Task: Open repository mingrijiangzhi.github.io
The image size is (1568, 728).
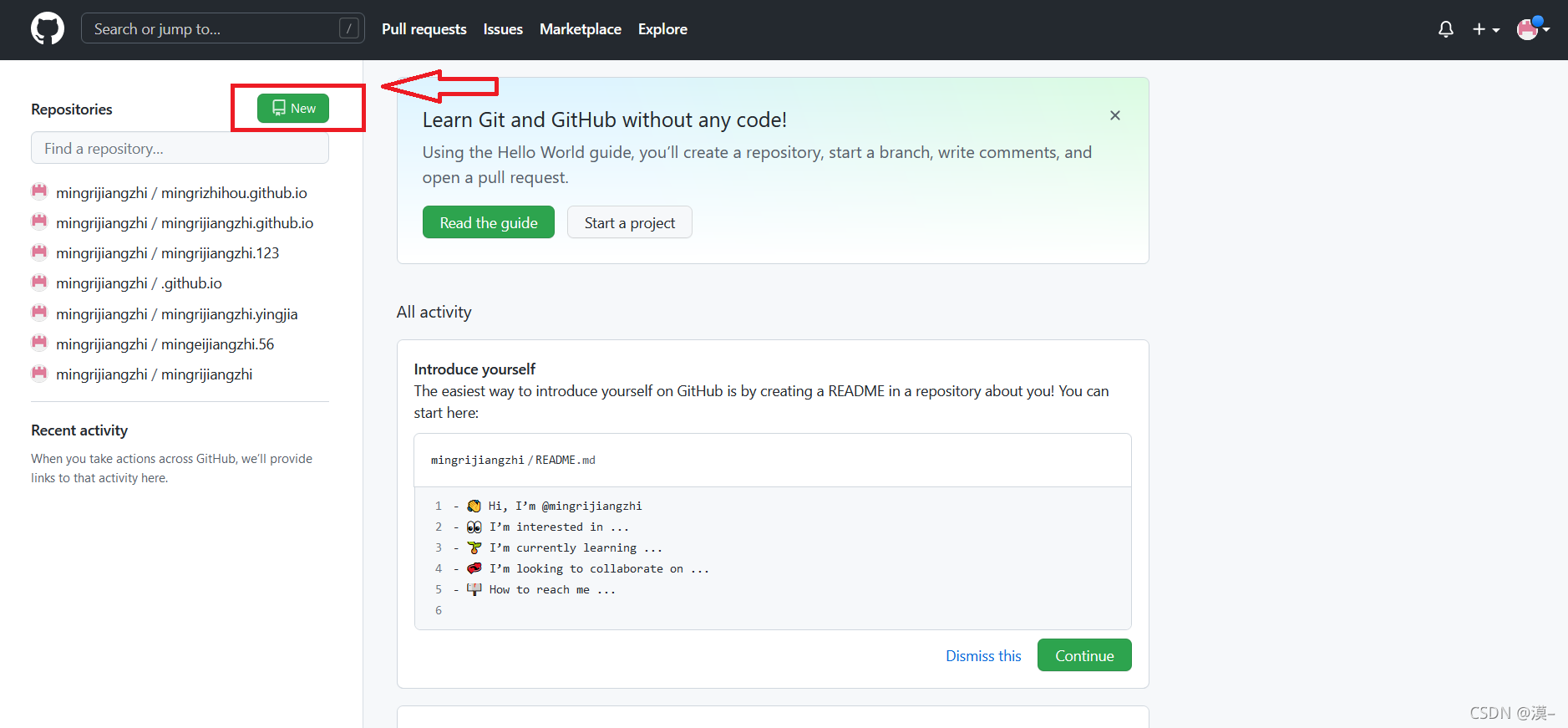Action: (x=185, y=223)
